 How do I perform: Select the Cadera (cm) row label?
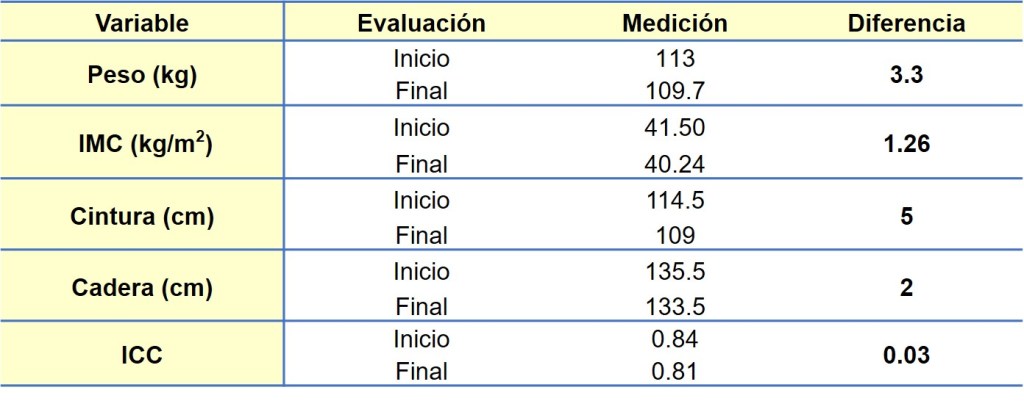point(142,289)
